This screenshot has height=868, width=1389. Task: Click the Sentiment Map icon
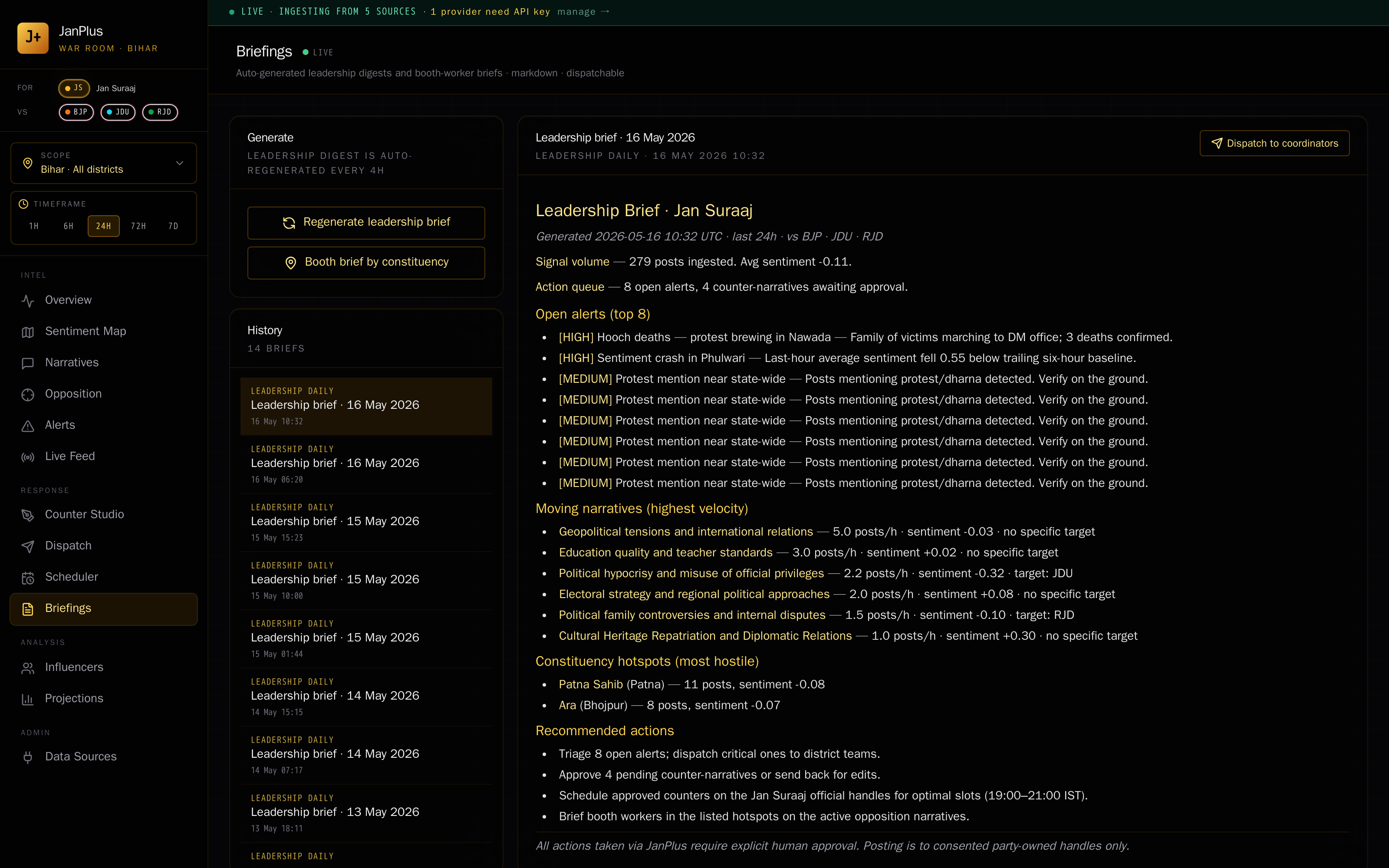[27, 332]
